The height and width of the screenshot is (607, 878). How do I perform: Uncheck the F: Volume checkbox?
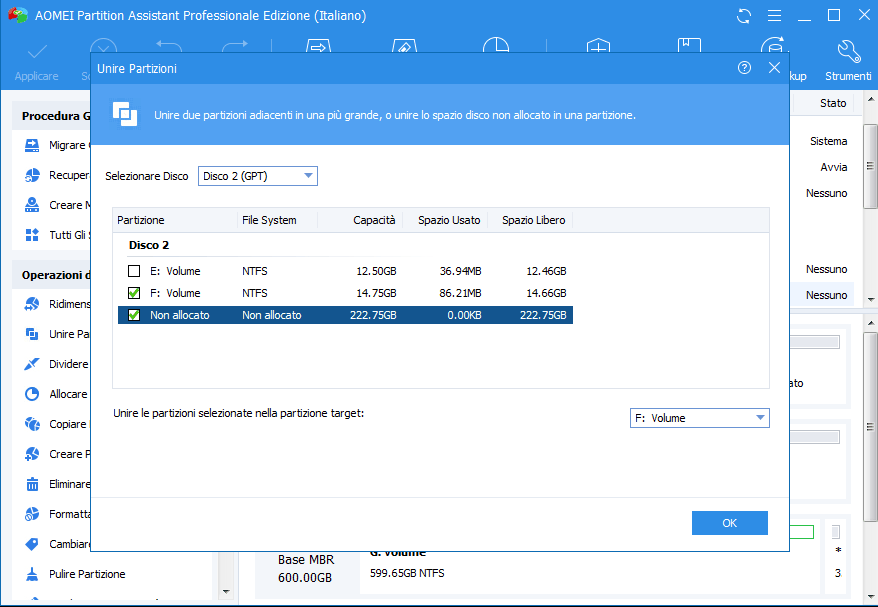(134, 293)
